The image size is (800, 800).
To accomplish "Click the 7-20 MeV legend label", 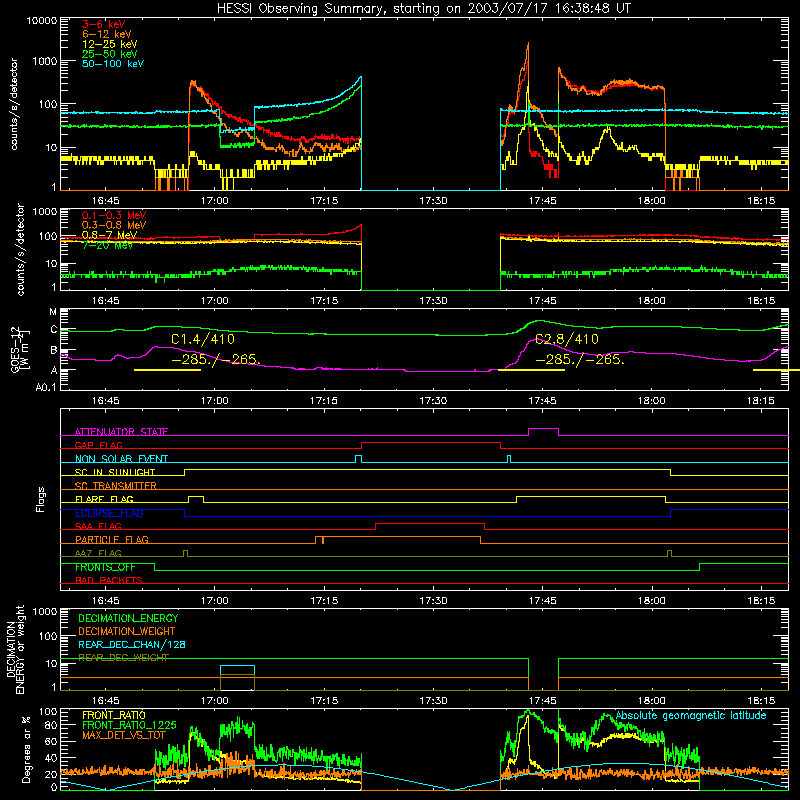I will pyautogui.click(x=107, y=245).
